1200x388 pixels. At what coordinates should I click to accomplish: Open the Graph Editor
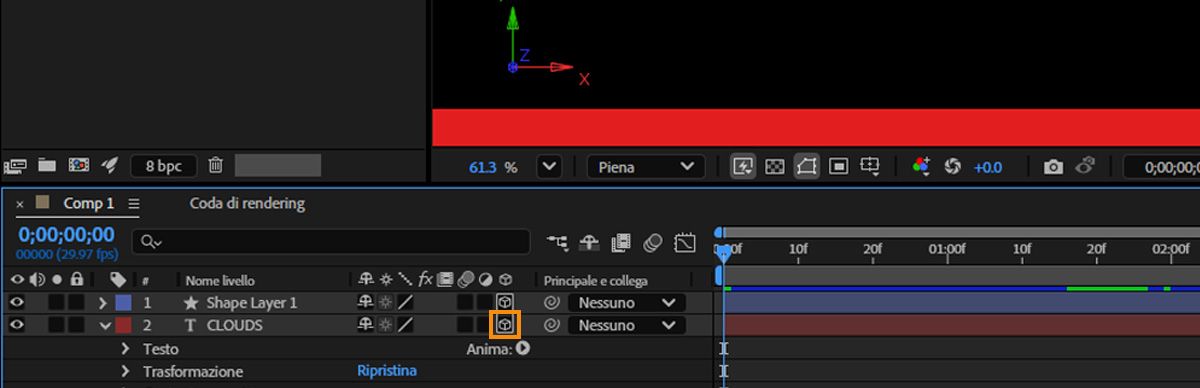click(x=685, y=242)
